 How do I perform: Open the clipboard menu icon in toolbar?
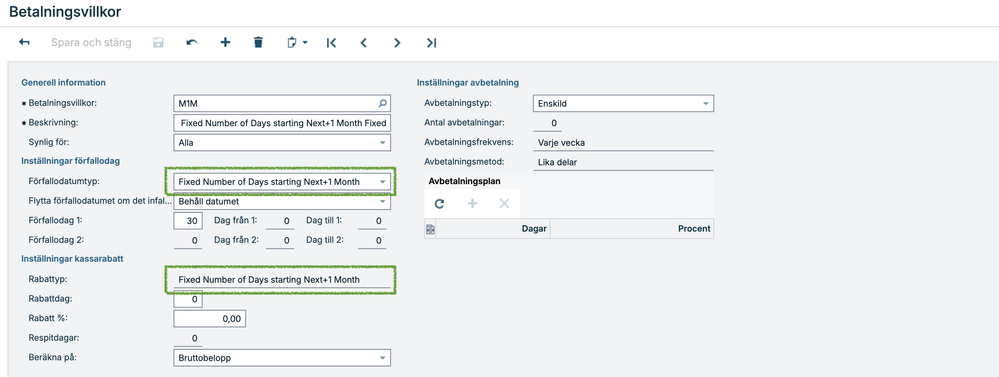(296, 43)
